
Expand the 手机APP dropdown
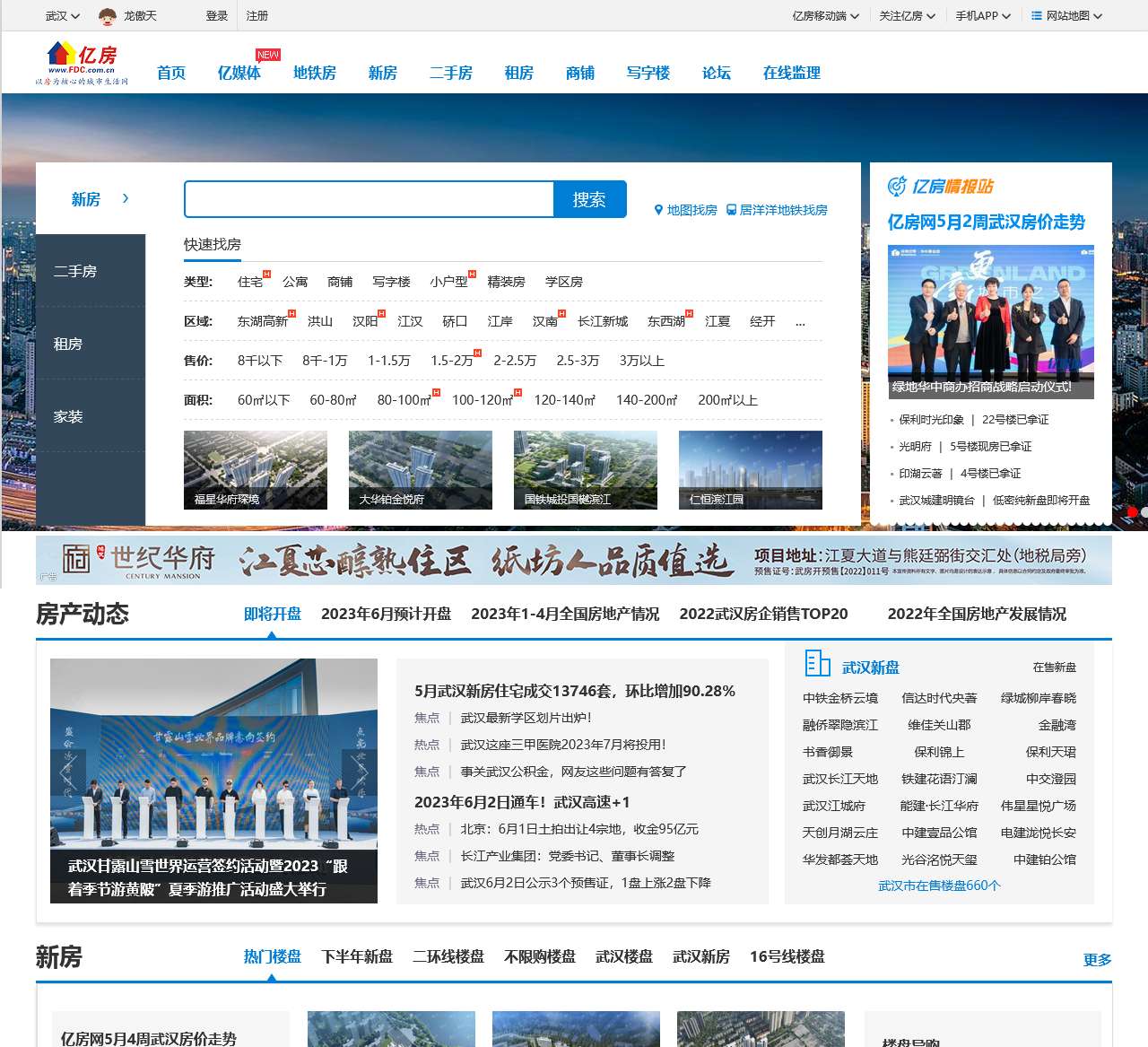pyautogui.click(x=983, y=16)
